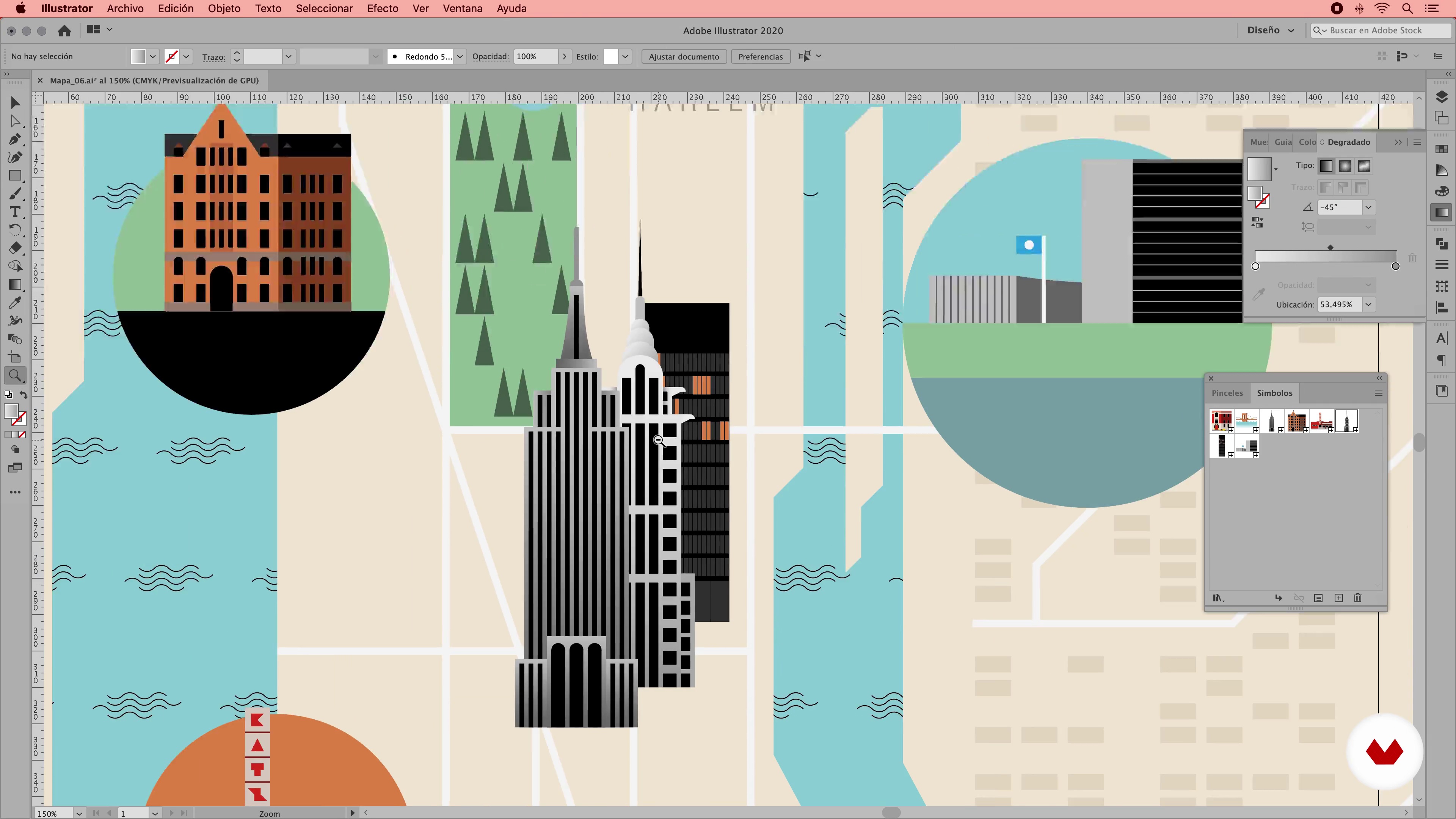1456x819 pixels.
Task: Open the Degradado panel options menu
Action: pos(1417,142)
